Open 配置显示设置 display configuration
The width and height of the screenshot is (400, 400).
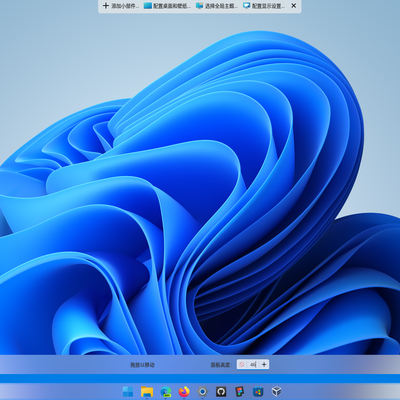264,6
